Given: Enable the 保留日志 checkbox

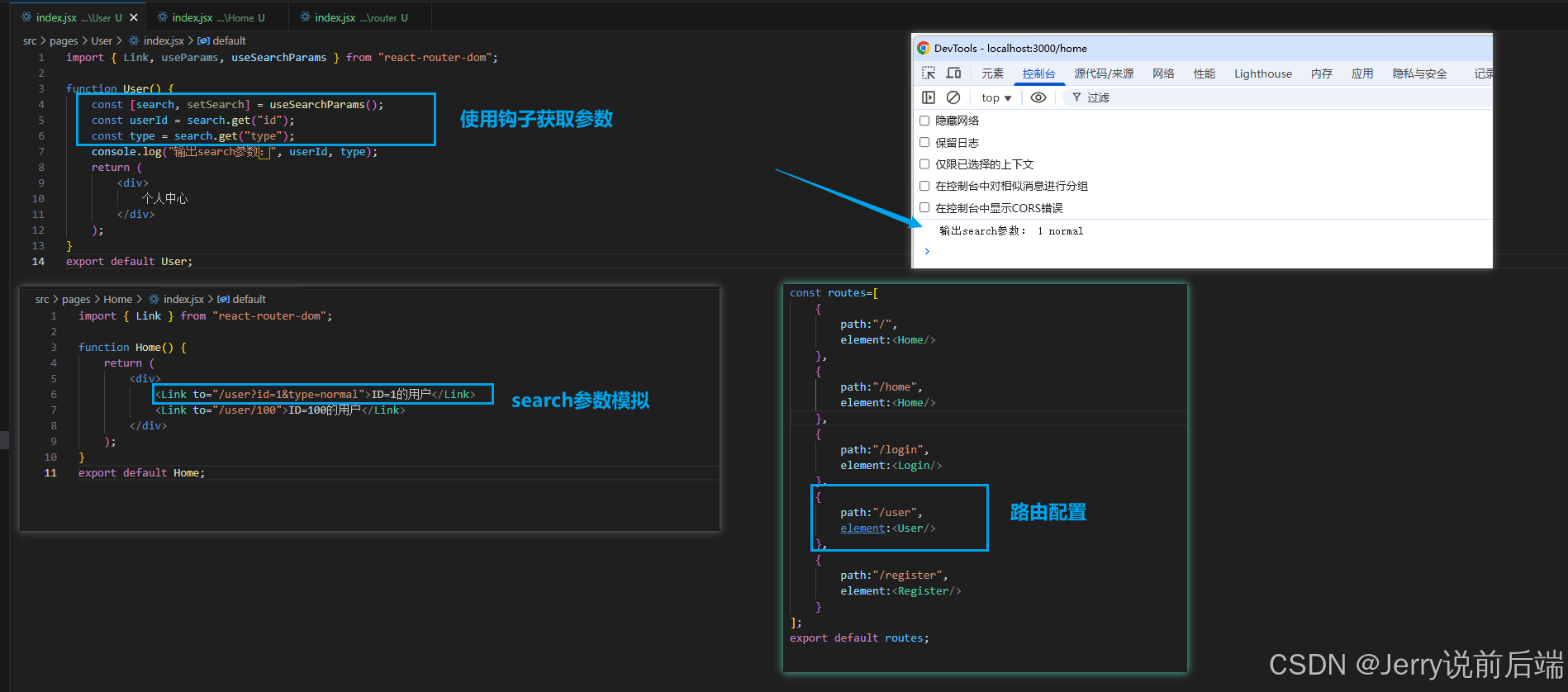Looking at the screenshot, I should tap(924, 142).
